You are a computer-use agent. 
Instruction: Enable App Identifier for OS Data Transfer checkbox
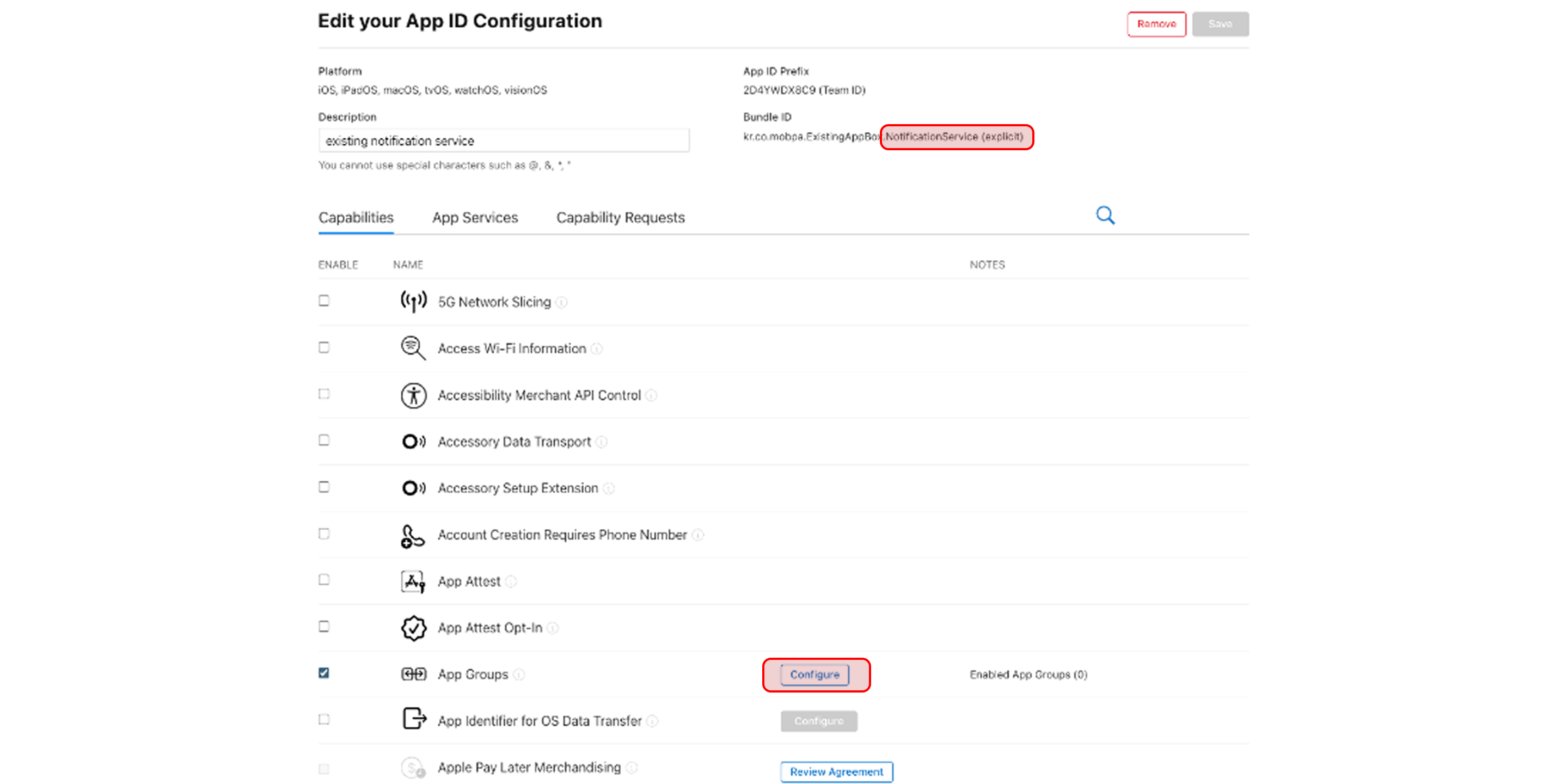[324, 719]
